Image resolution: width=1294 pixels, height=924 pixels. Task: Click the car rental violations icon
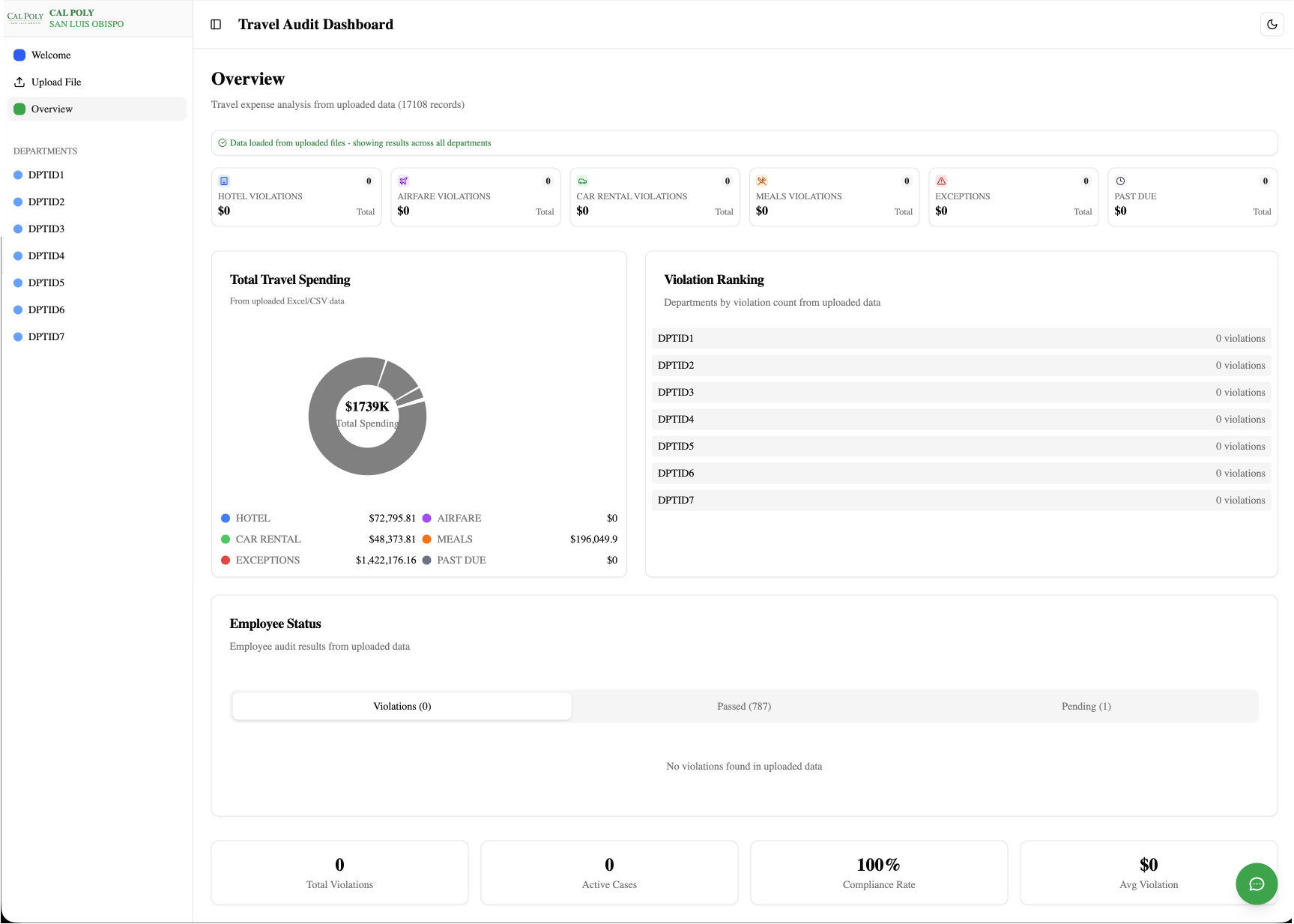point(582,181)
